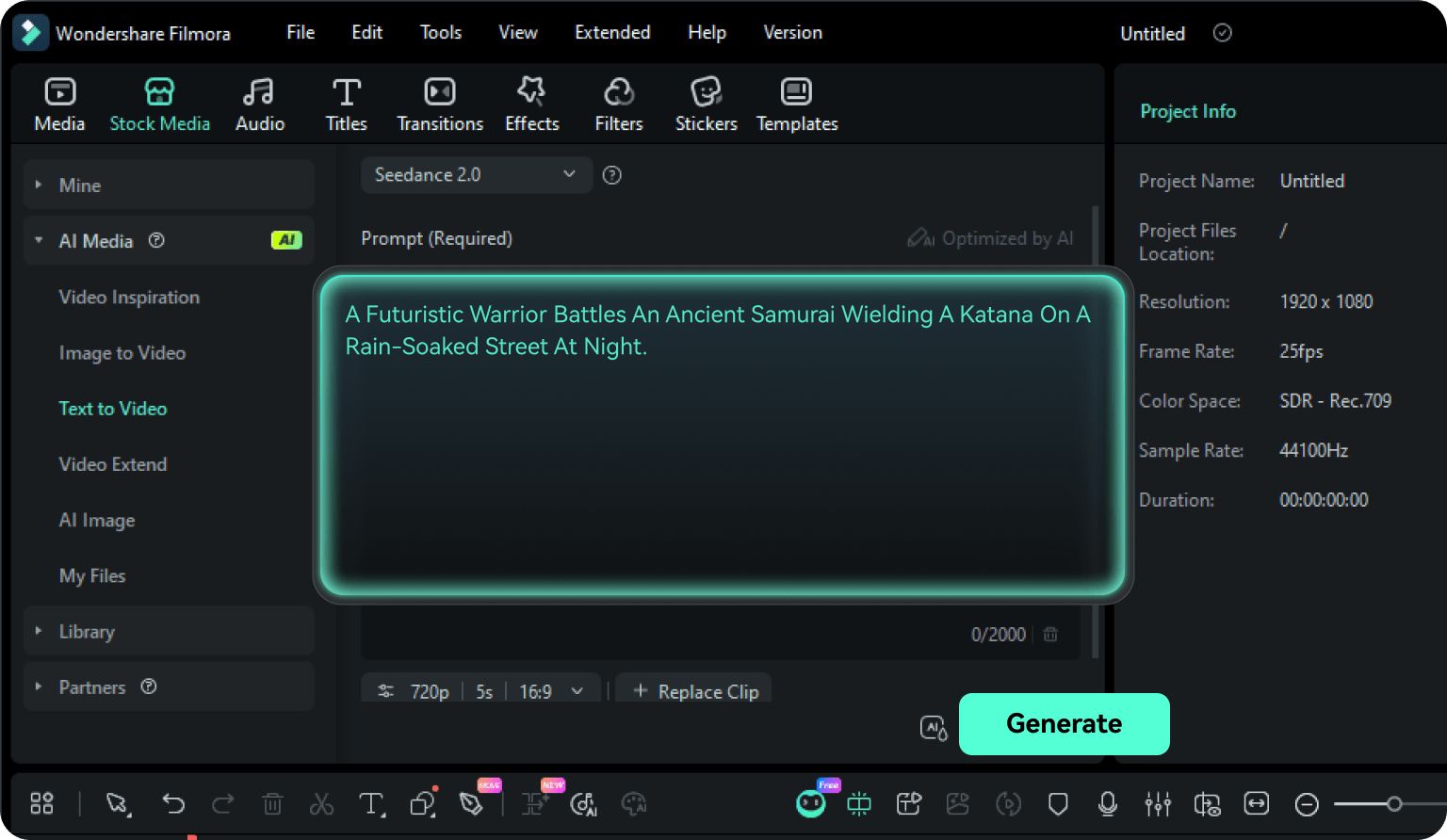The width and height of the screenshot is (1447, 840).
Task: Click the Generate button
Action: (x=1065, y=723)
